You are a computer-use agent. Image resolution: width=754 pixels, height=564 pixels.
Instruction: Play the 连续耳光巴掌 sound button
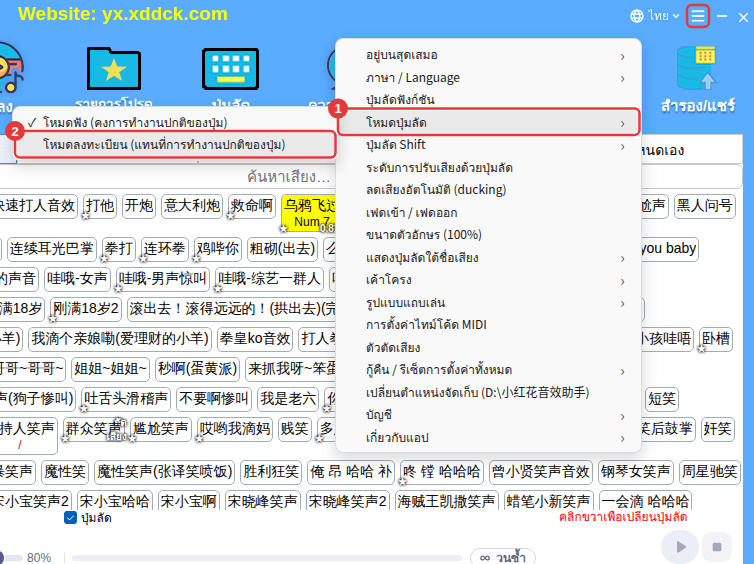tap(51, 249)
